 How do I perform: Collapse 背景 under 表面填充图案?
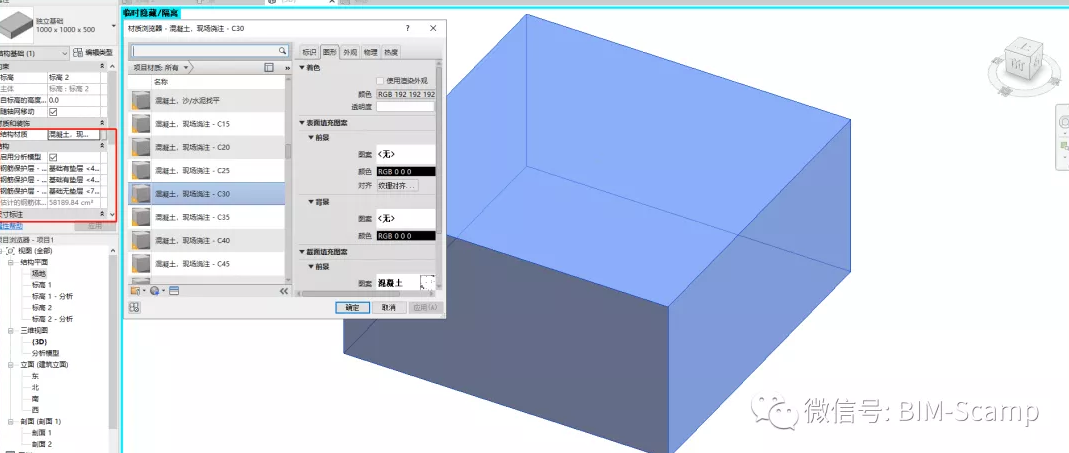click(311, 203)
